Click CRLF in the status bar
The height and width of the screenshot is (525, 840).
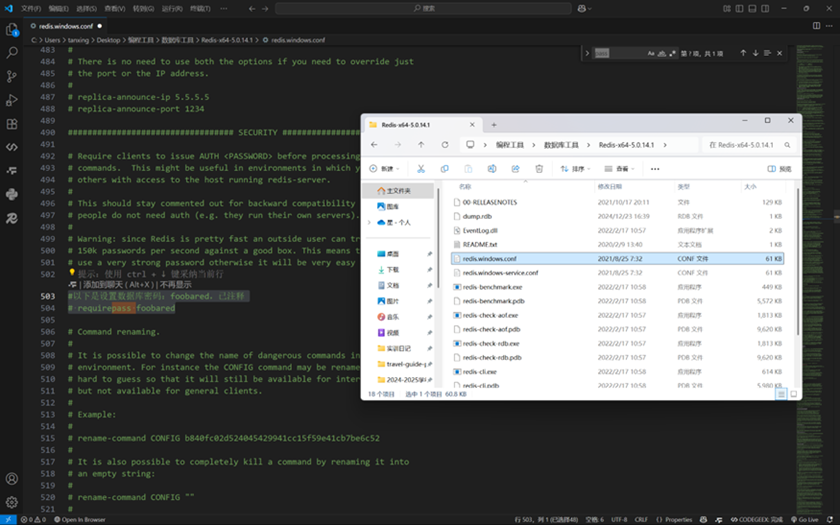coord(641,520)
